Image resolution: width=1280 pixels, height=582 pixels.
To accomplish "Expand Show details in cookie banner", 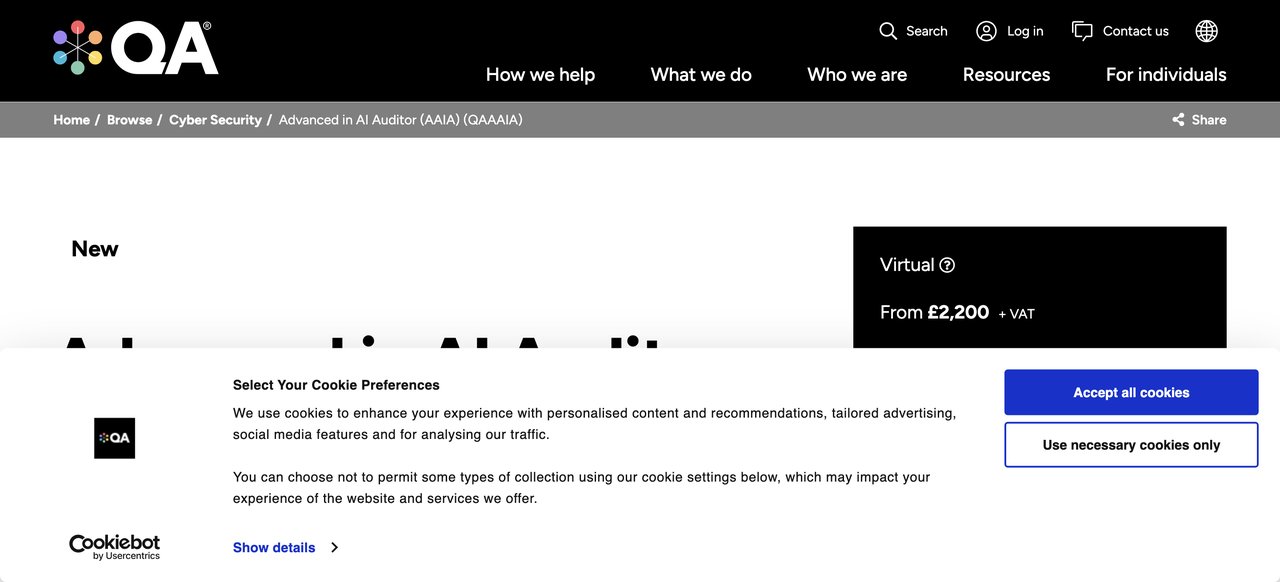I will point(274,548).
